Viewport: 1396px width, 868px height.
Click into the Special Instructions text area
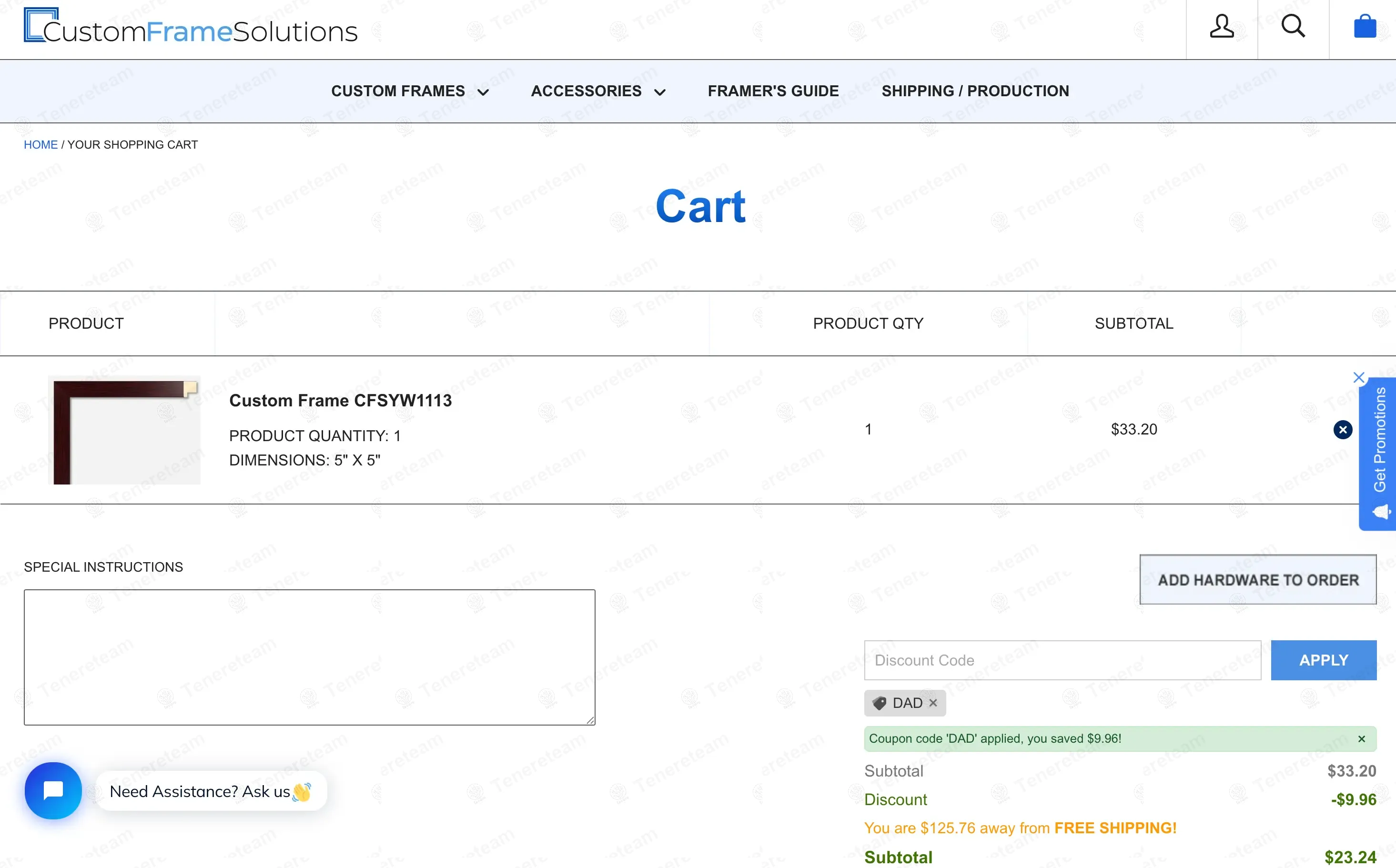[x=309, y=657]
